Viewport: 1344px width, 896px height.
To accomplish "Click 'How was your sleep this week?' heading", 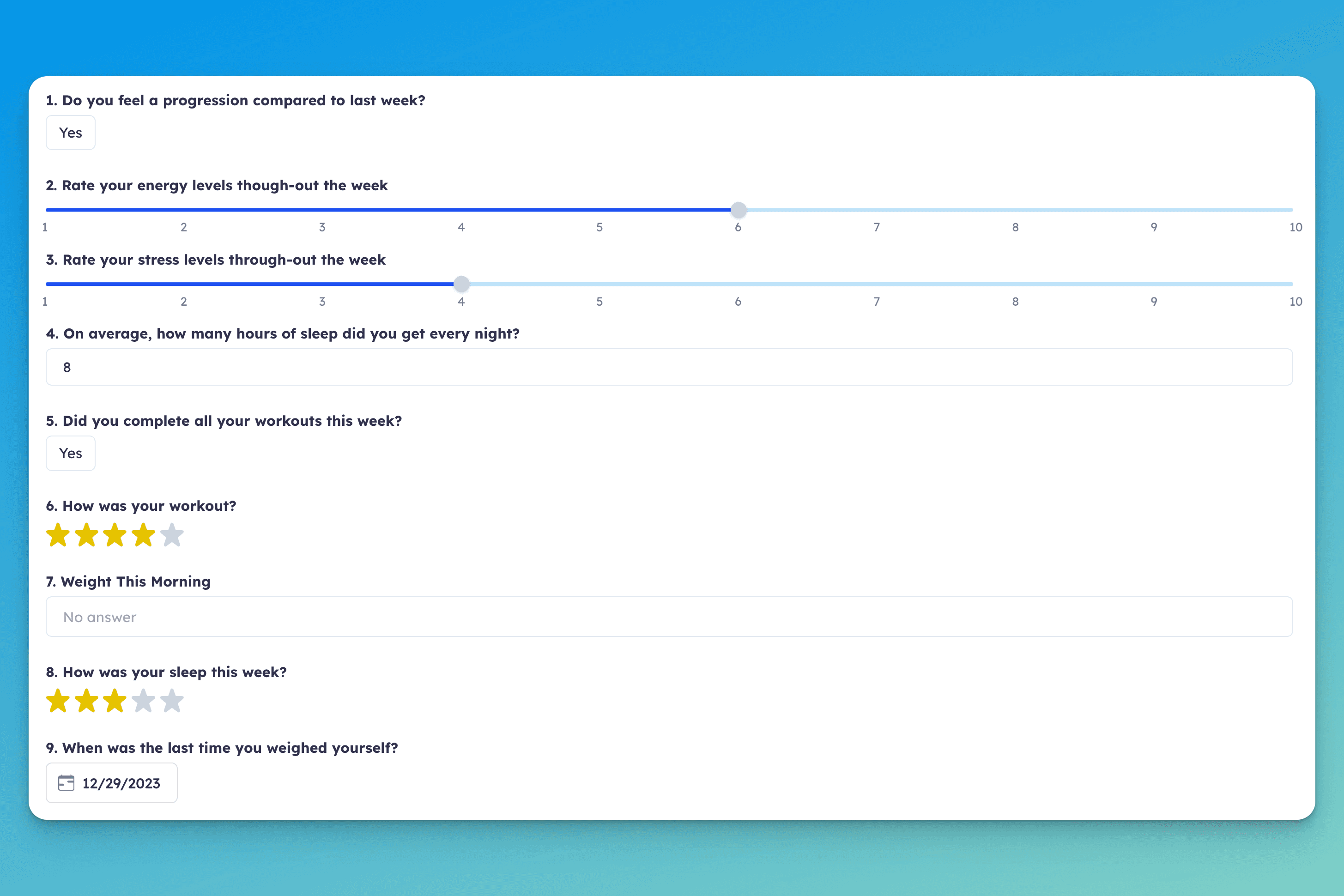I will (166, 672).
